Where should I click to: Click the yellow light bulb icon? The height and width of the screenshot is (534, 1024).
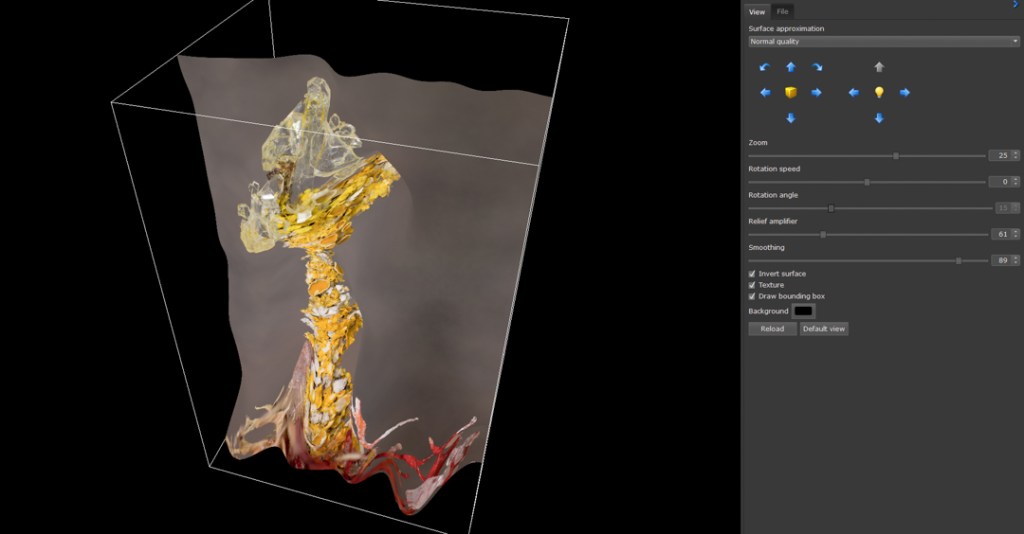pyautogui.click(x=879, y=92)
